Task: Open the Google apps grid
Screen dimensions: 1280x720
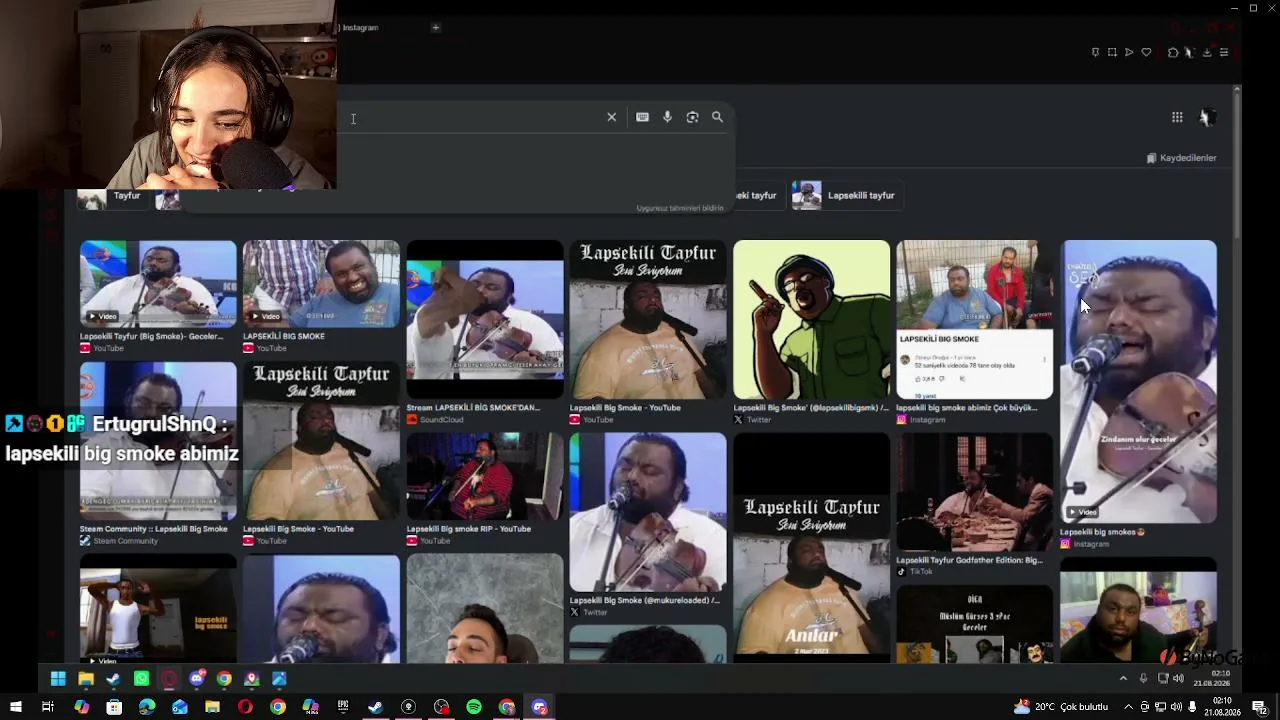Action: 1177,117
